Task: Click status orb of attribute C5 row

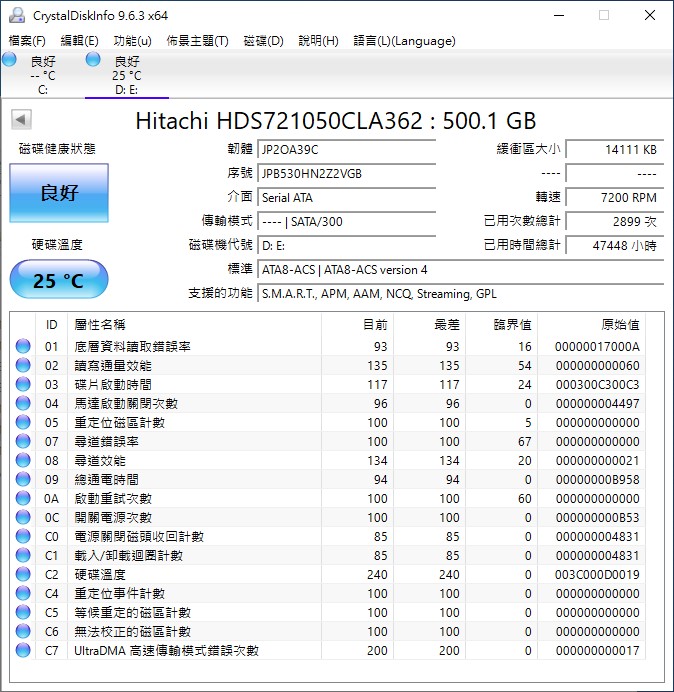Action: coord(23,612)
